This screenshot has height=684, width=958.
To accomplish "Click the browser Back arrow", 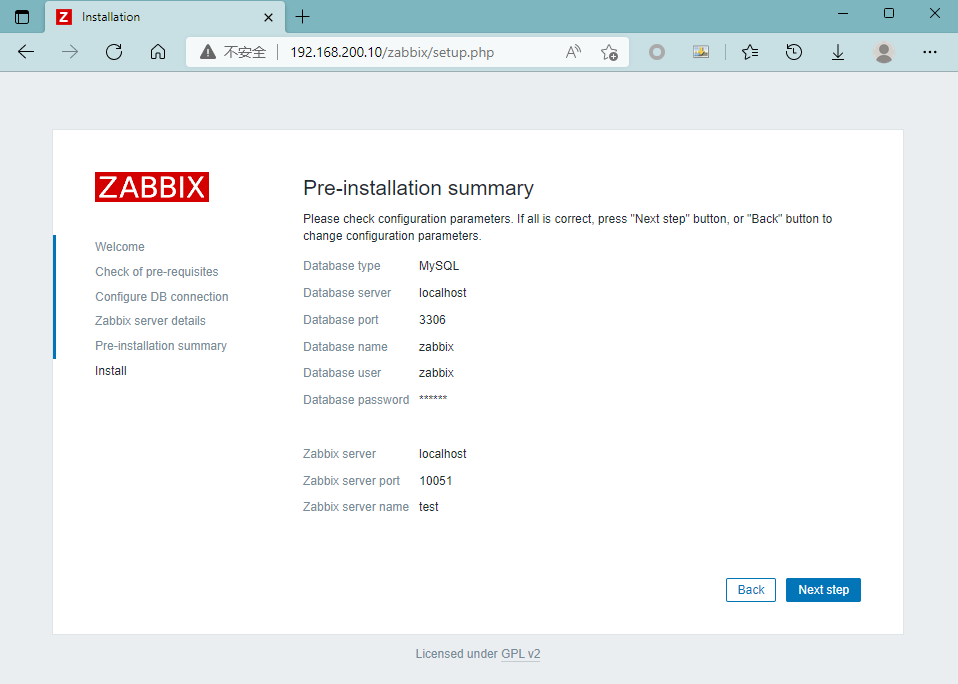I will 26,52.
